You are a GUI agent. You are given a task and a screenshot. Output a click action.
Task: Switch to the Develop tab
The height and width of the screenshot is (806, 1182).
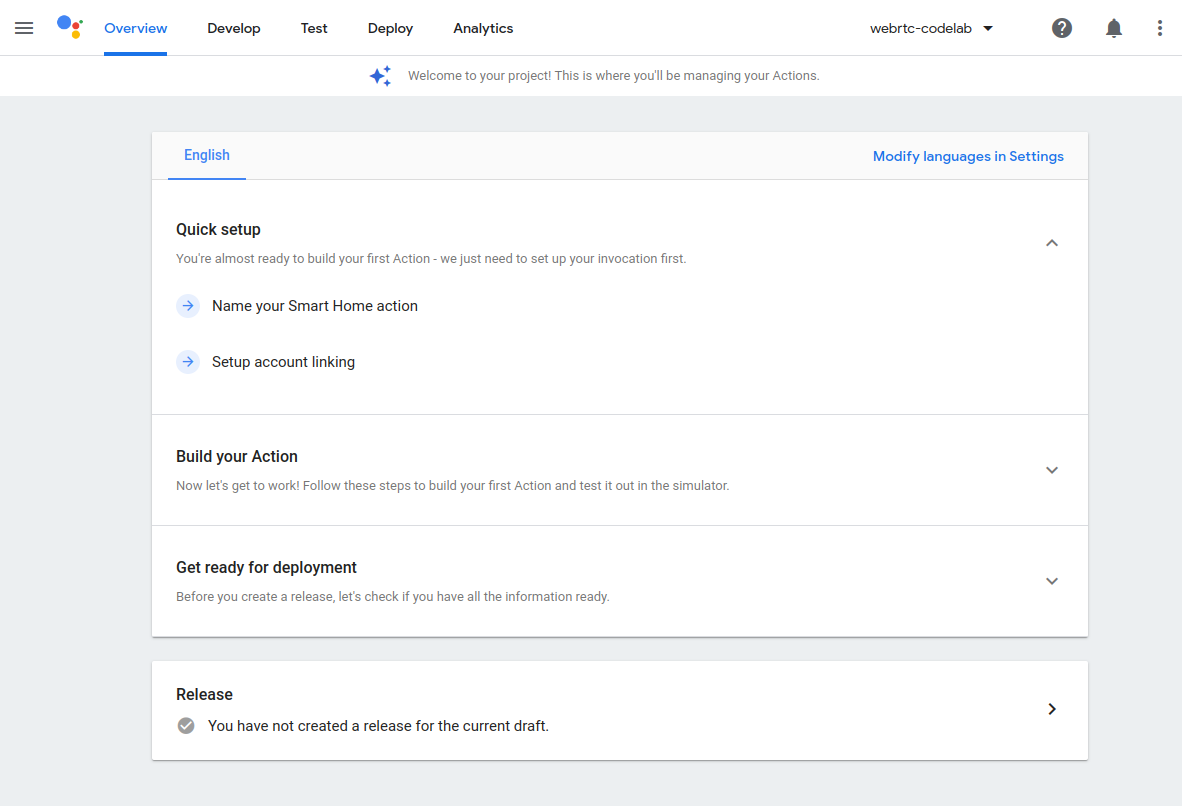click(x=234, y=28)
